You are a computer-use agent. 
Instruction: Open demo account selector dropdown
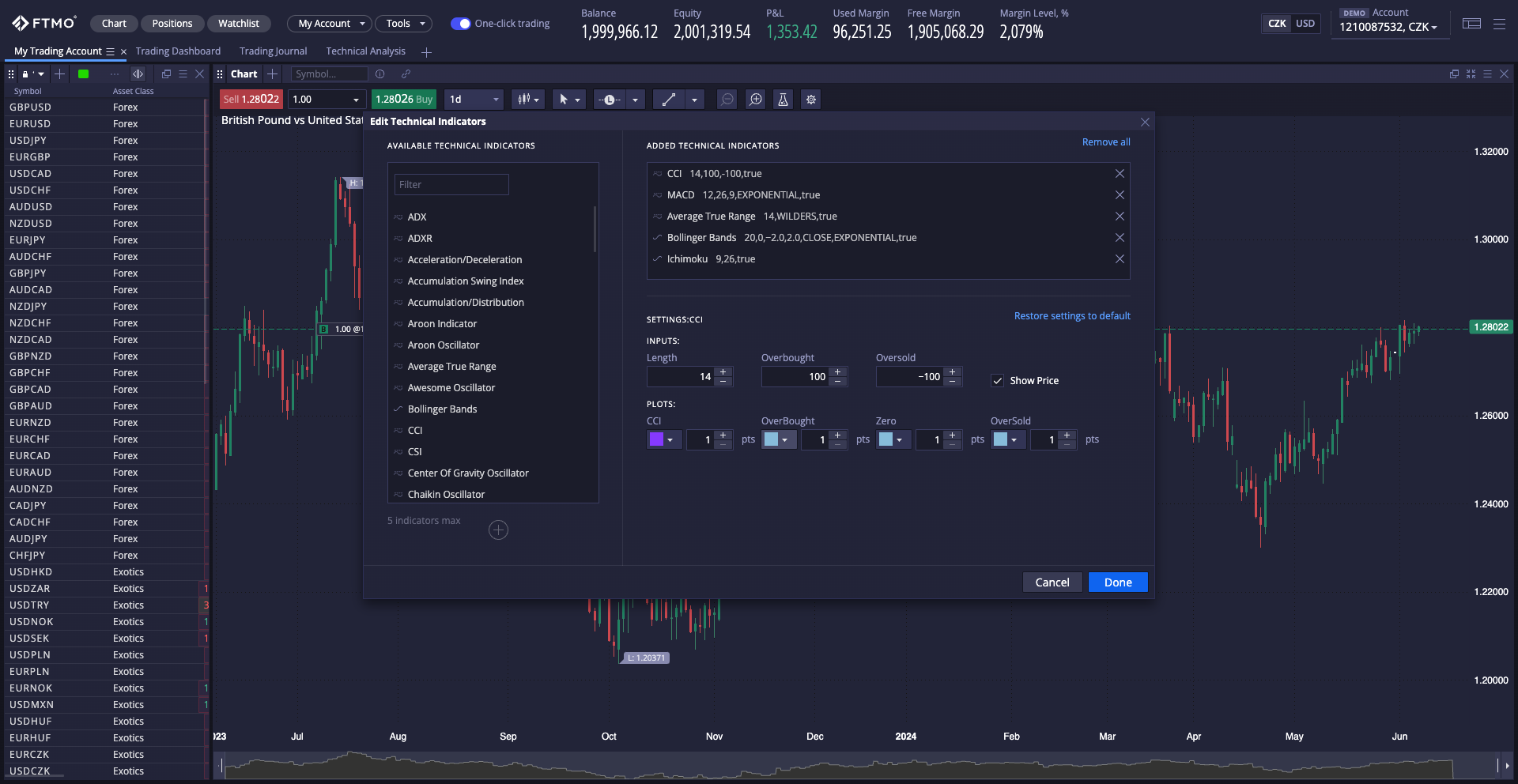[x=1388, y=27]
